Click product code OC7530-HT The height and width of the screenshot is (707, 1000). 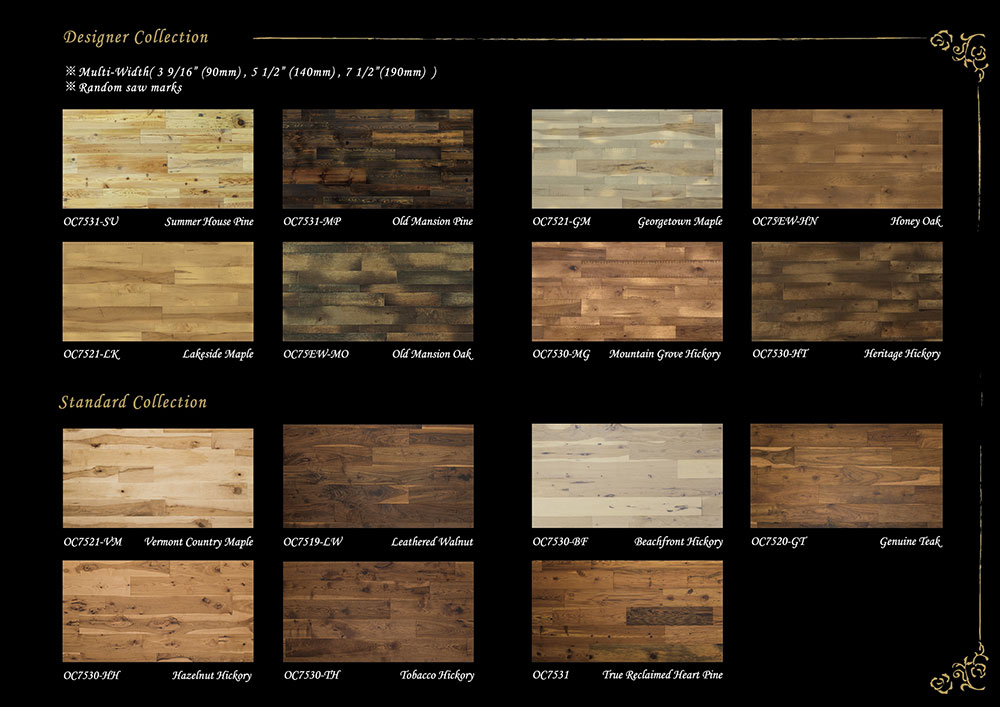pos(780,354)
